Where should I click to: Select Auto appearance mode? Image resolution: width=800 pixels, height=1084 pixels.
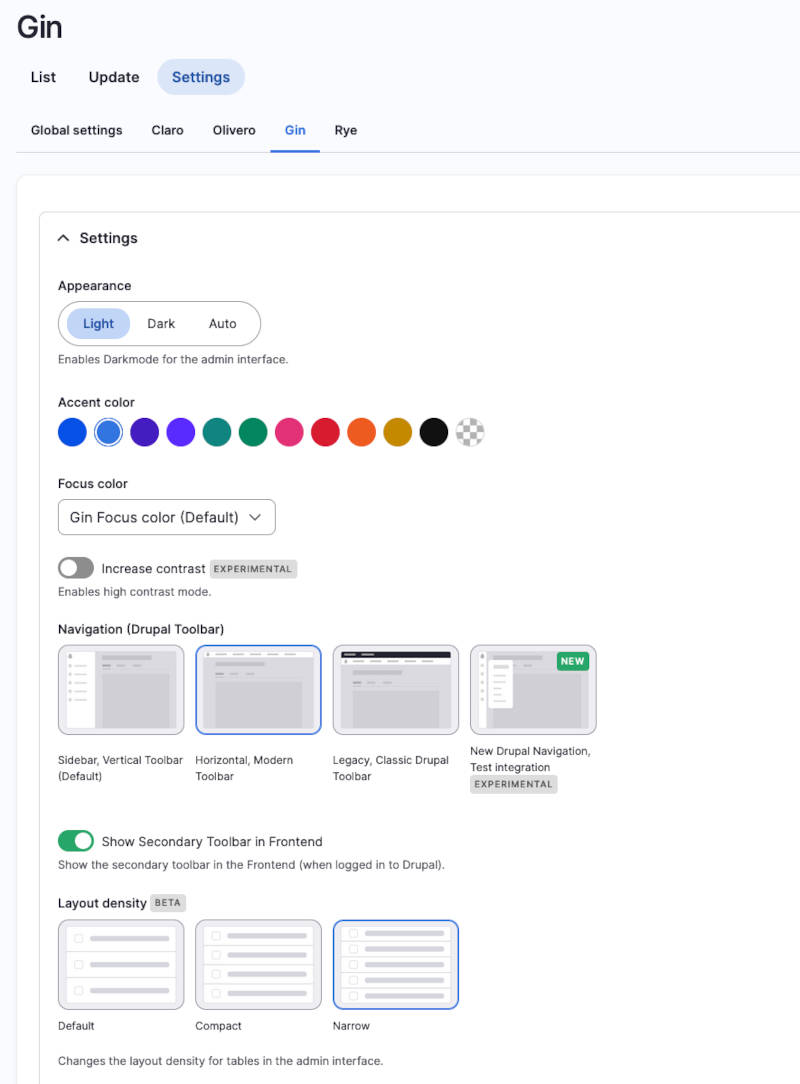pyautogui.click(x=223, y=324)
